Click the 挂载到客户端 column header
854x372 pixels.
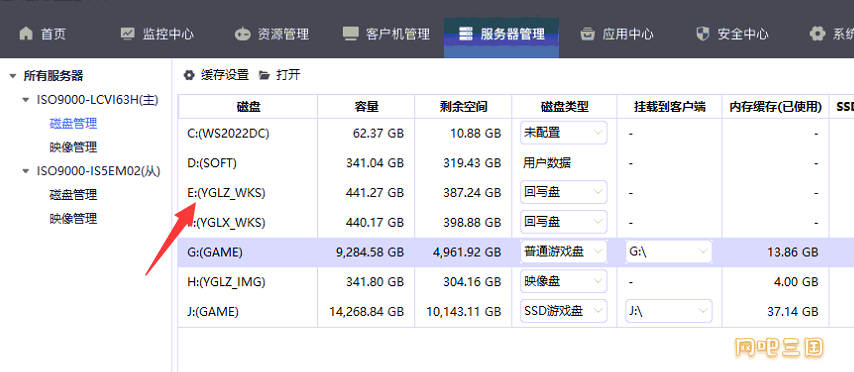pyautogui.click(x=669, y=107)
